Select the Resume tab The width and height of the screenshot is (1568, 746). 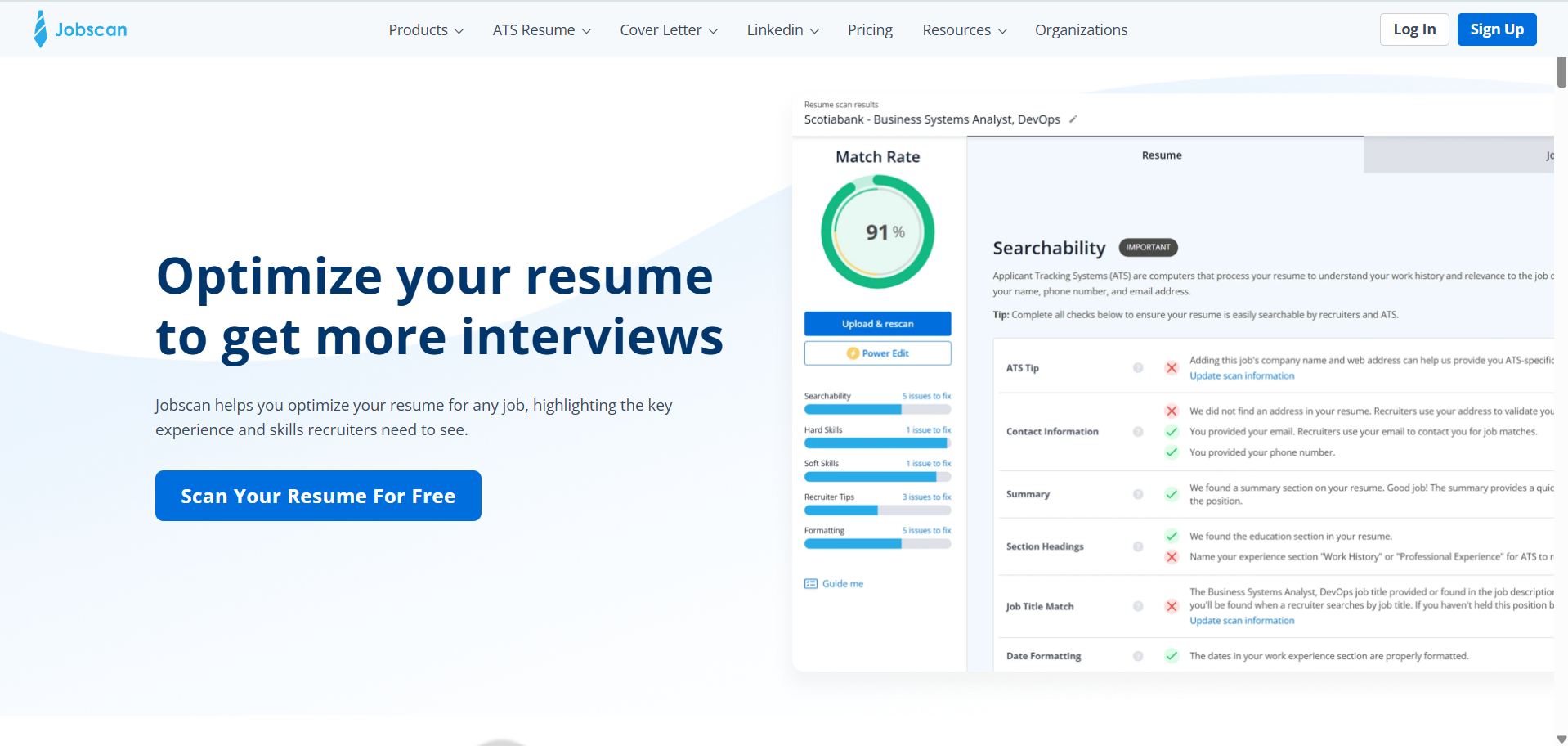pyautogui.click(x=1162, y=155)
